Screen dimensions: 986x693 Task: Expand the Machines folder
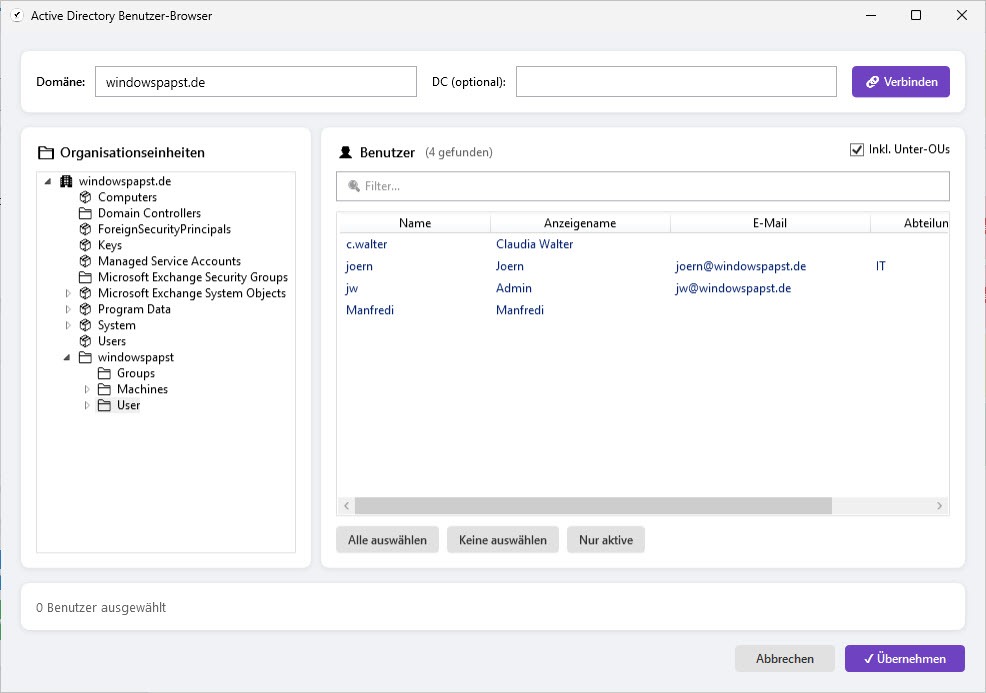[87, 389]
